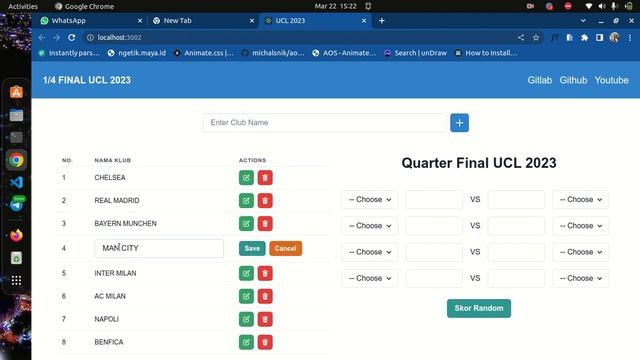Open the Search | unDraw bookmark
This screenshot has height=360, width=640.
click(416, 53)
